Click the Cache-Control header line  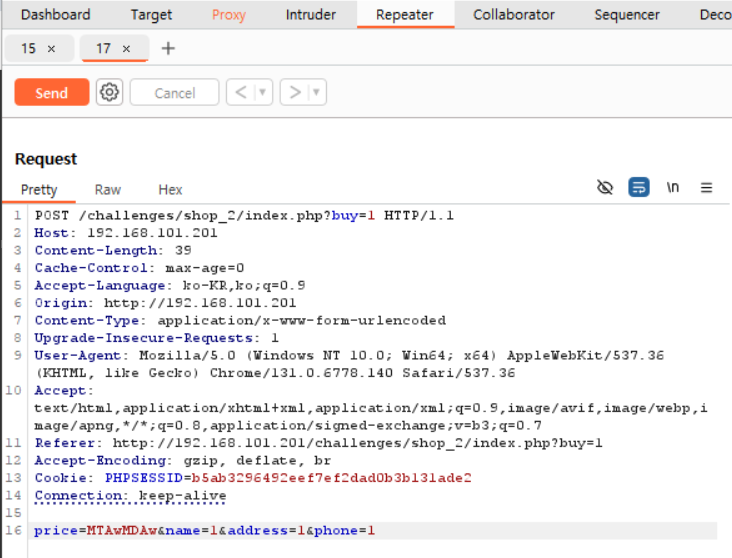139,268
